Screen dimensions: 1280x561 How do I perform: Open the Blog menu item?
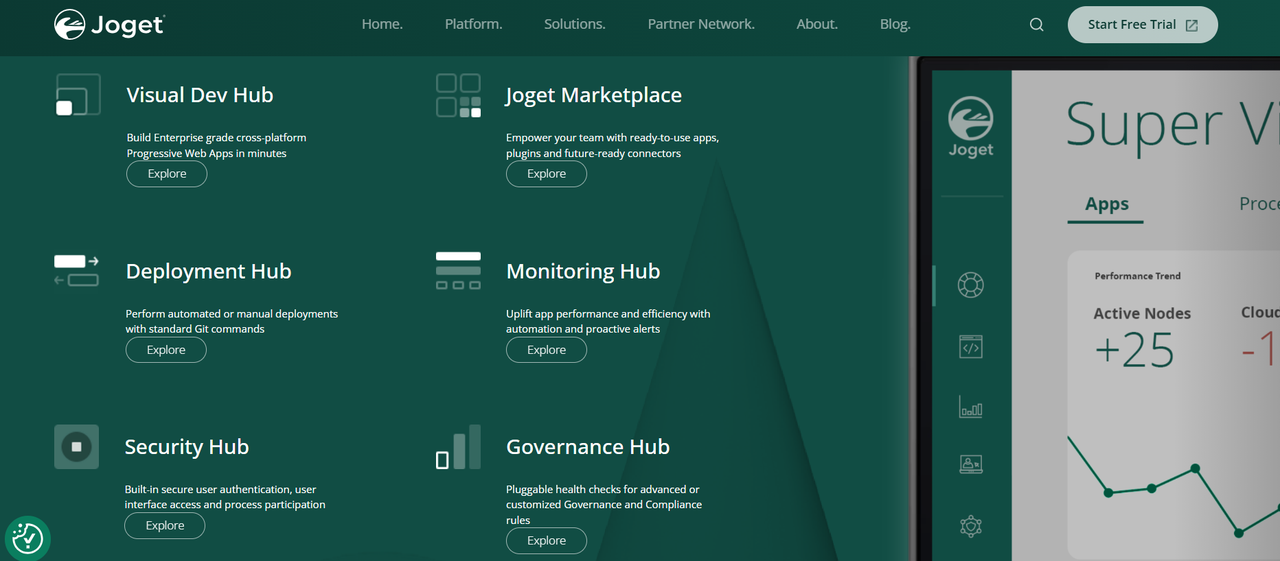(895, 24)
